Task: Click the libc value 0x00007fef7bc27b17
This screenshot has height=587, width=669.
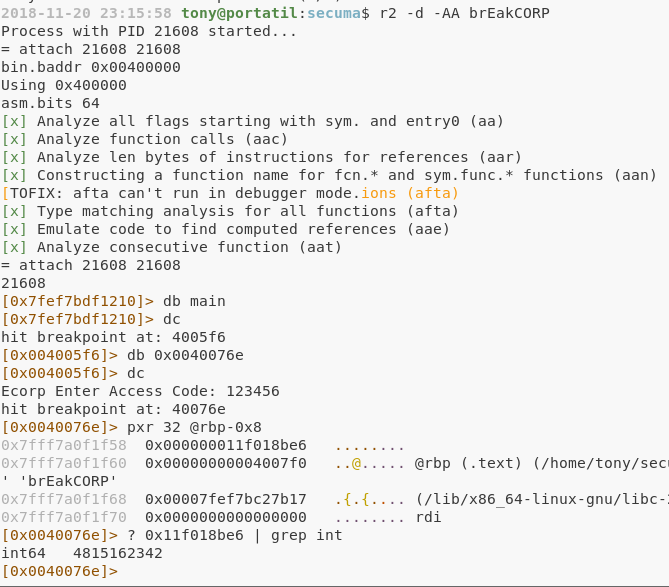Action: tap(226, 499)
